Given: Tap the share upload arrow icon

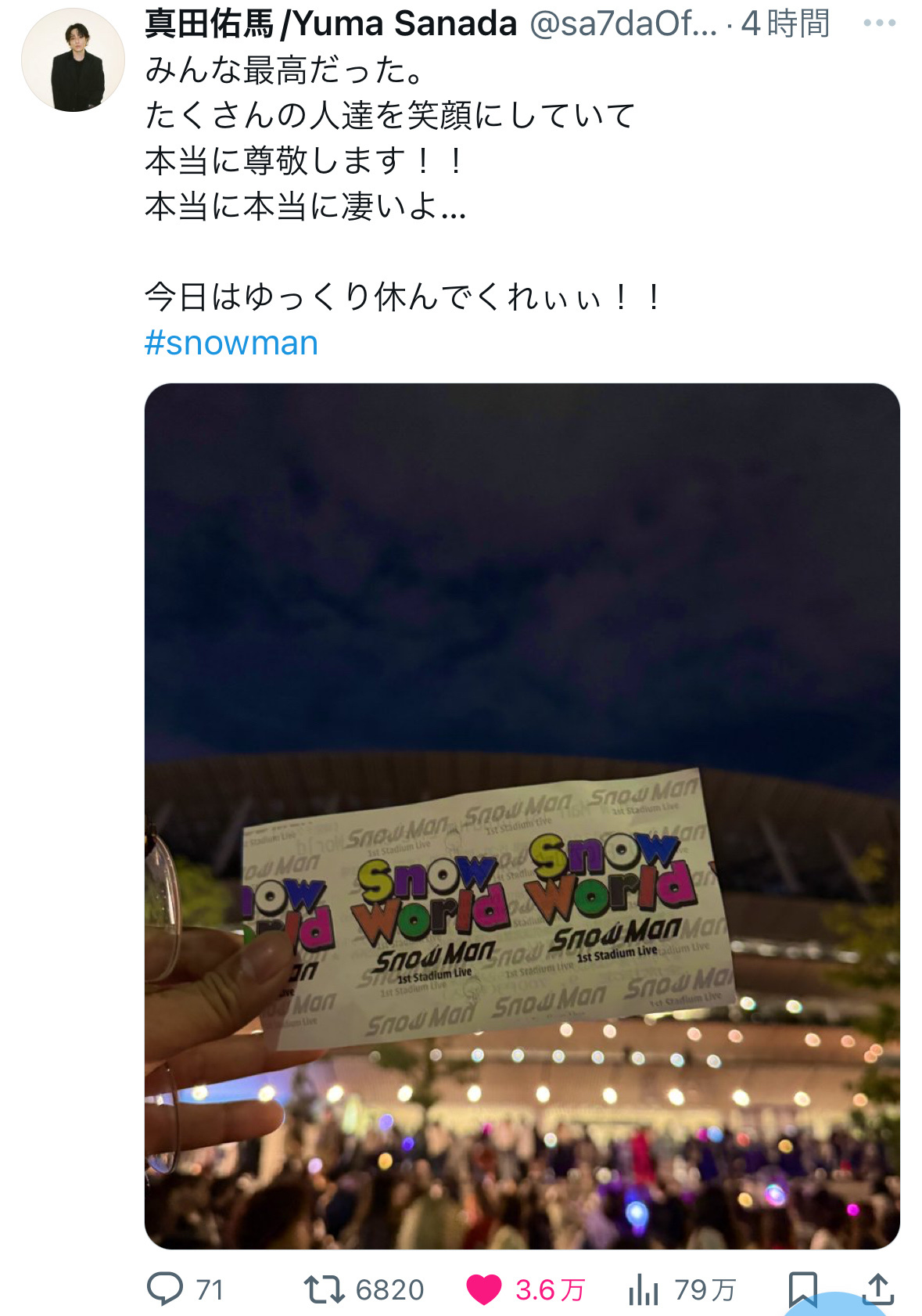Looking at the screenshot, I should pyautogui.click(x=877, y=1289).
